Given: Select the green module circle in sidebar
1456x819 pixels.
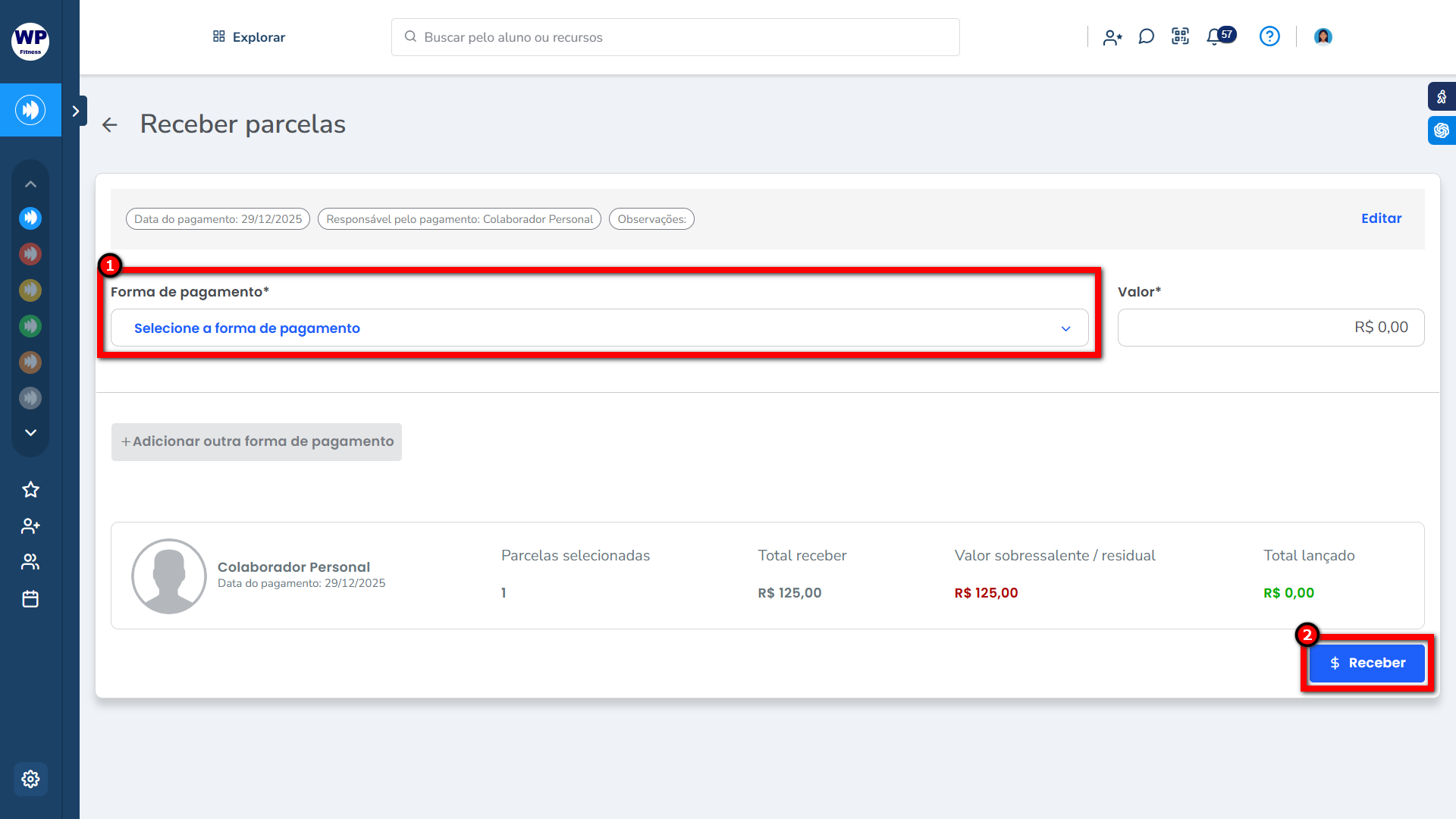Looking at the screenshot, I should [30, 326].
